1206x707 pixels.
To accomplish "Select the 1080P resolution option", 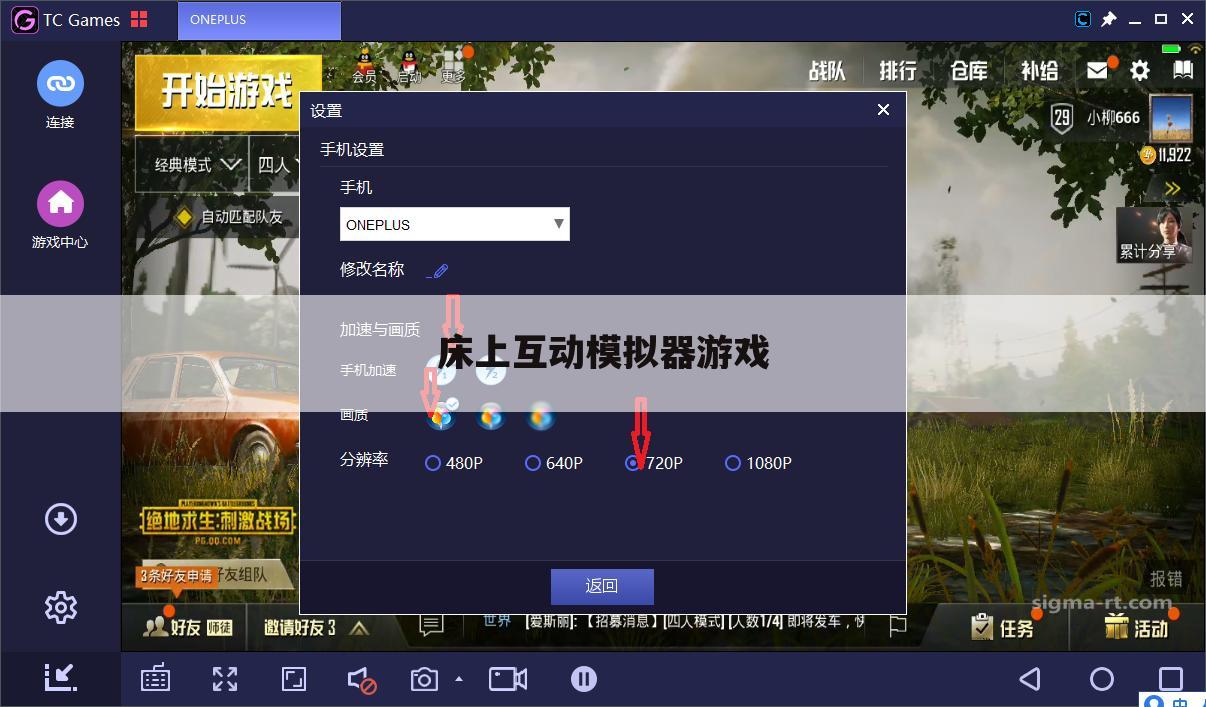I will point(758,463).
